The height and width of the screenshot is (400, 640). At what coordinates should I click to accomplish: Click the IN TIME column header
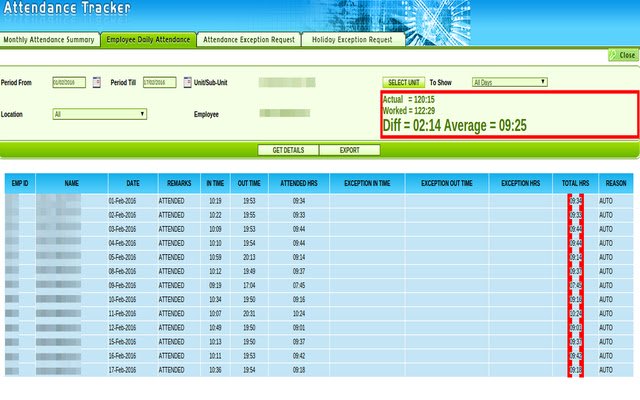click(215, 183)
